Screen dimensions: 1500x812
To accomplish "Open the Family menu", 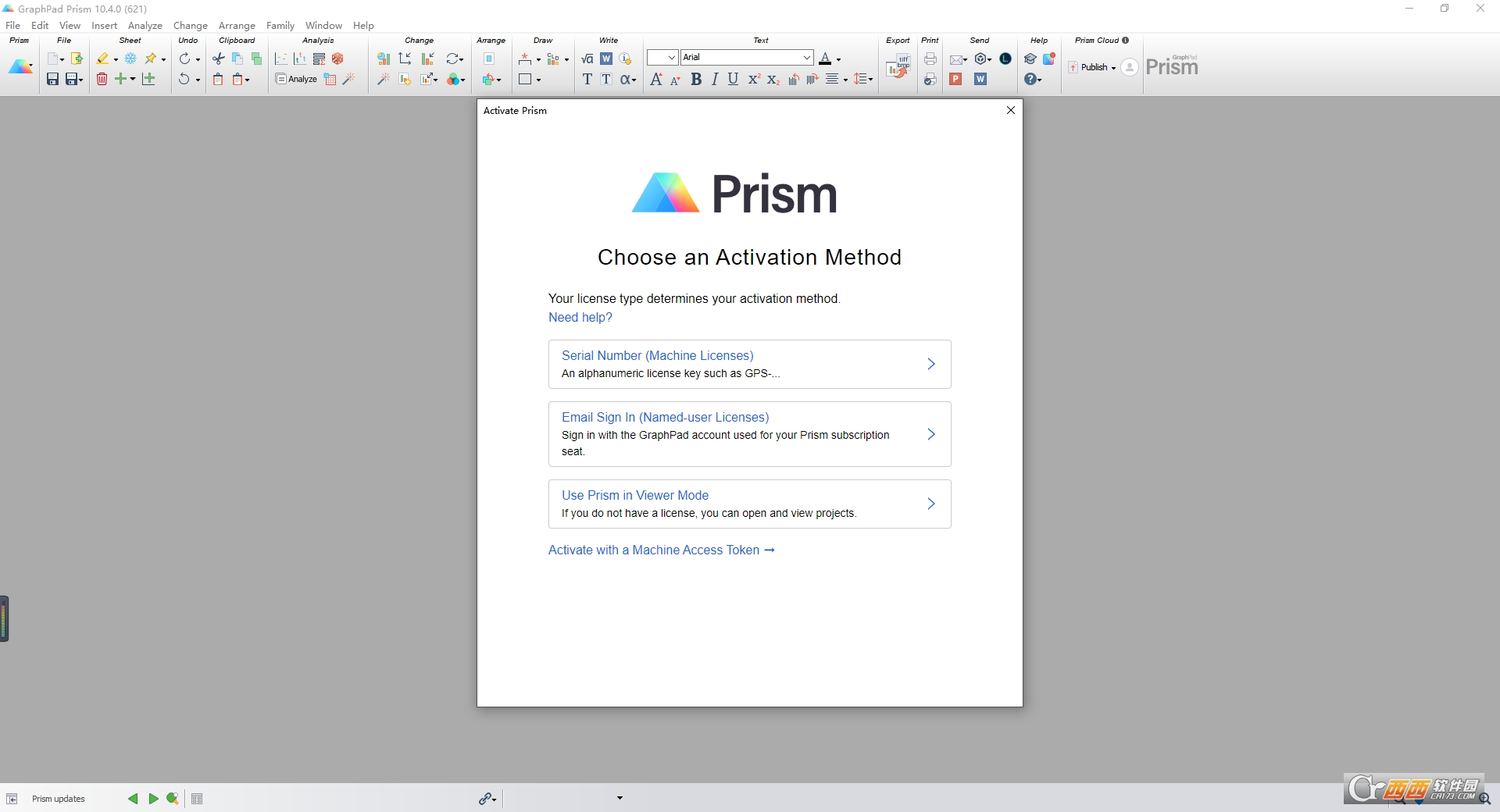I will point(280,25).
